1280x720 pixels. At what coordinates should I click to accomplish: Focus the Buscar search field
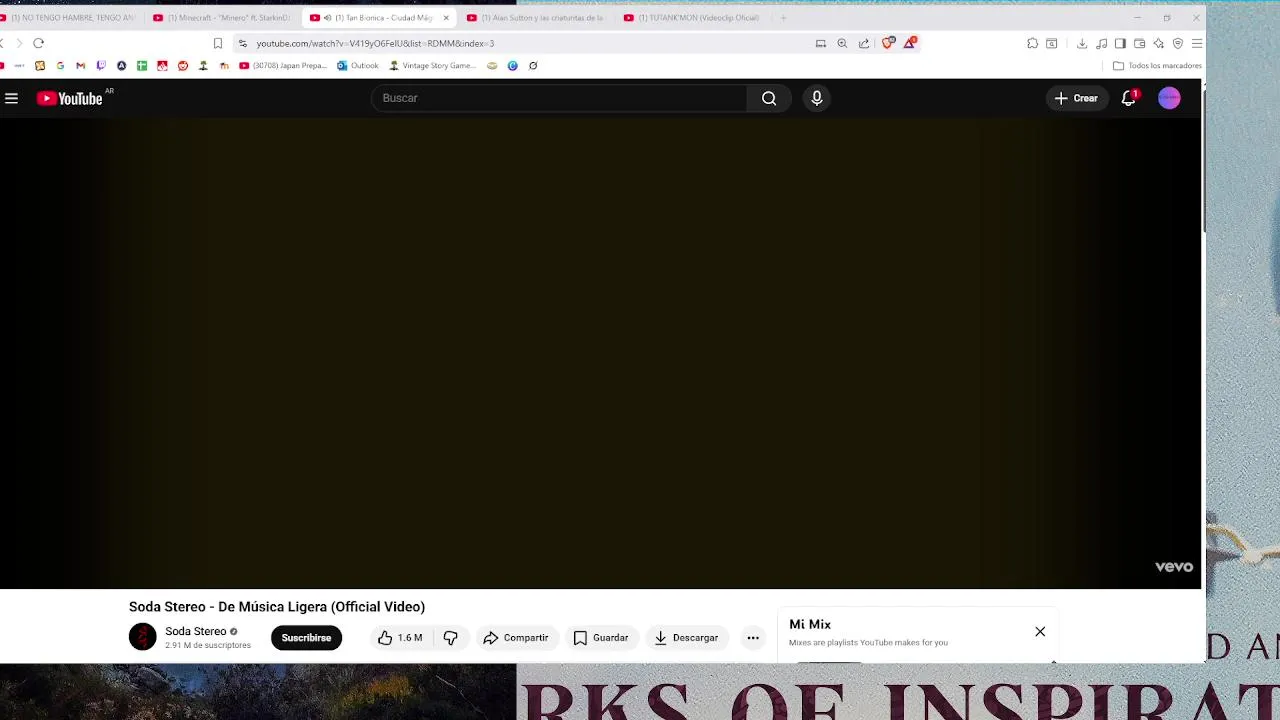coord(559,98)
